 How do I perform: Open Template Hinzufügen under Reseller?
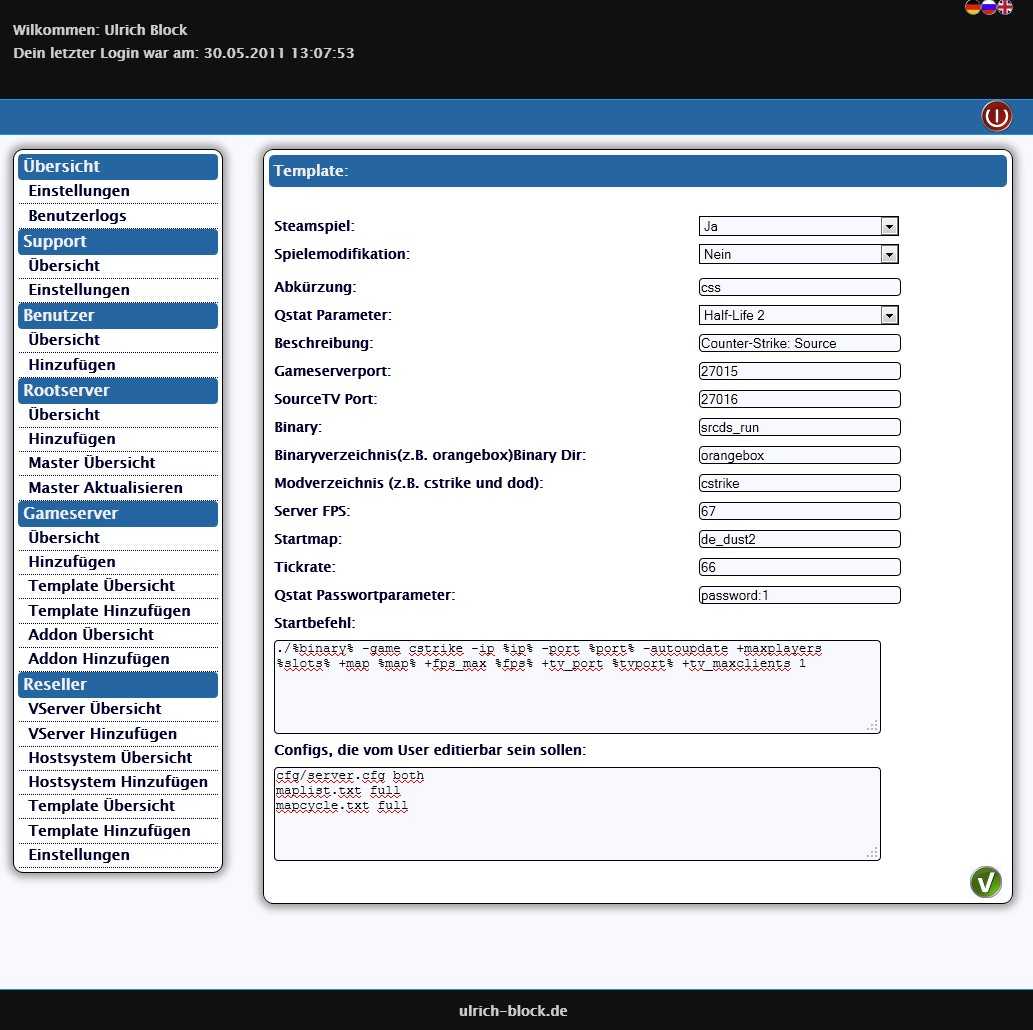[109, 831]
